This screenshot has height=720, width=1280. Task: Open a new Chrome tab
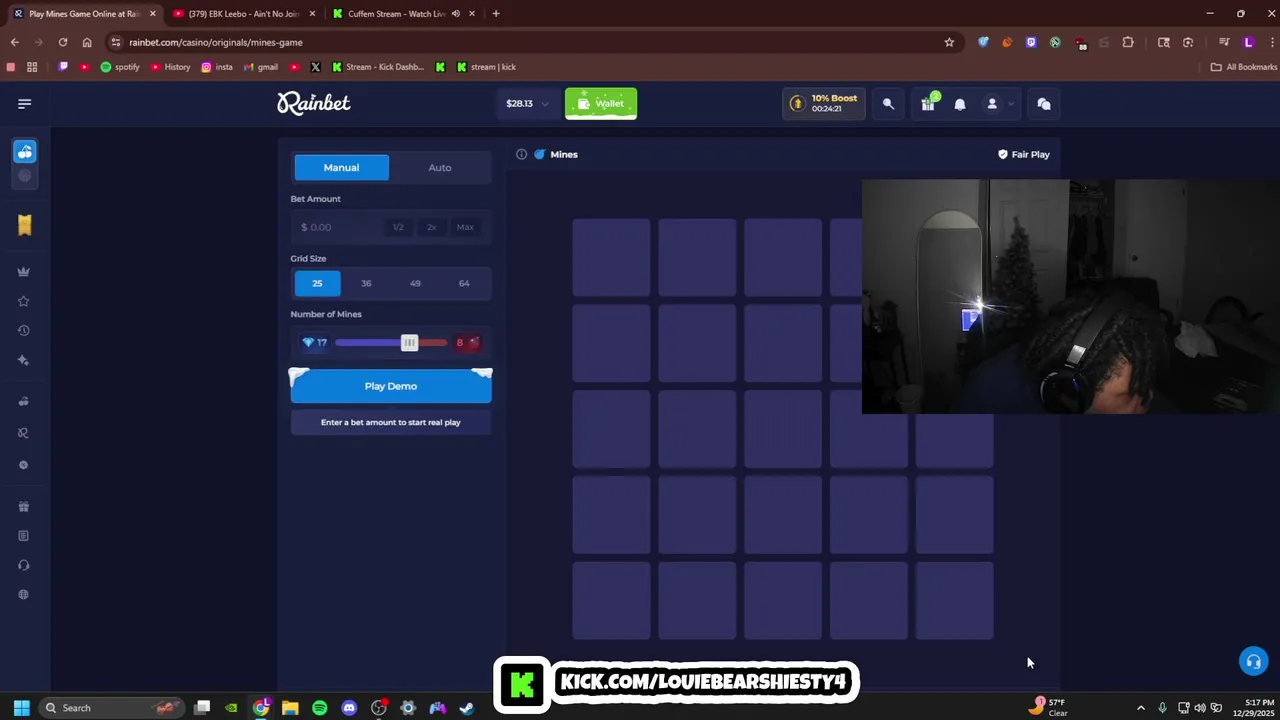point(496,14)
